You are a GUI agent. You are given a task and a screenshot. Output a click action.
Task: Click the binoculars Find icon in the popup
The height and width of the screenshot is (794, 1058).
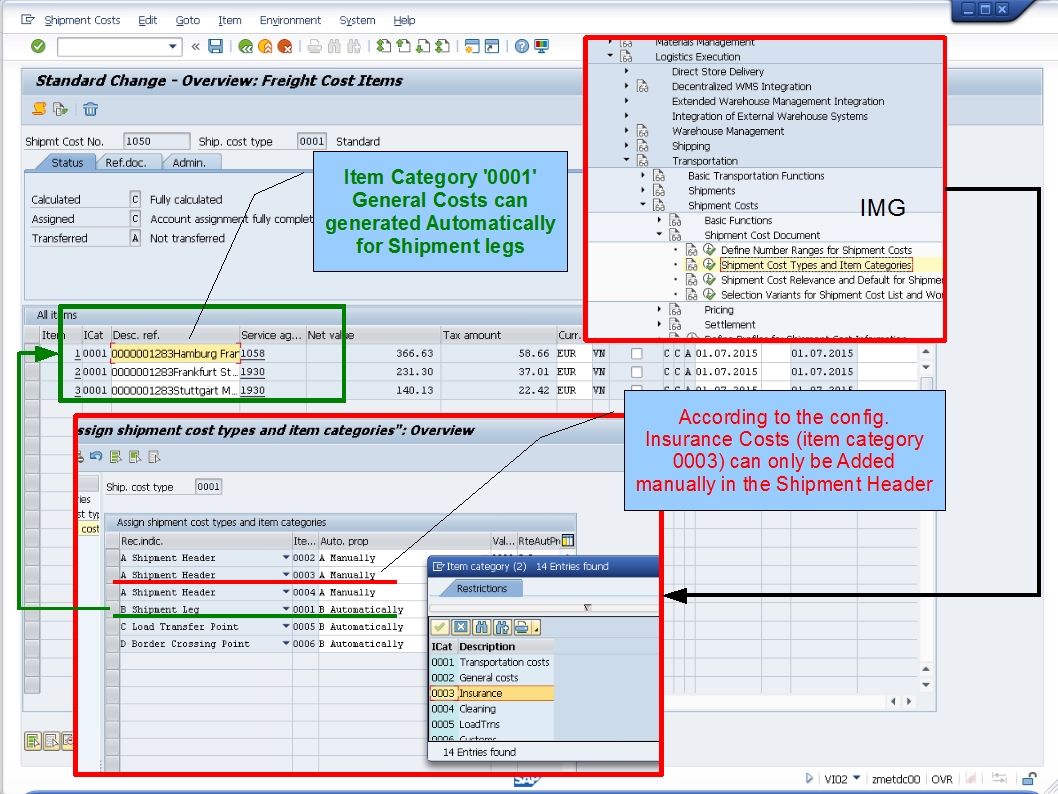483,627
